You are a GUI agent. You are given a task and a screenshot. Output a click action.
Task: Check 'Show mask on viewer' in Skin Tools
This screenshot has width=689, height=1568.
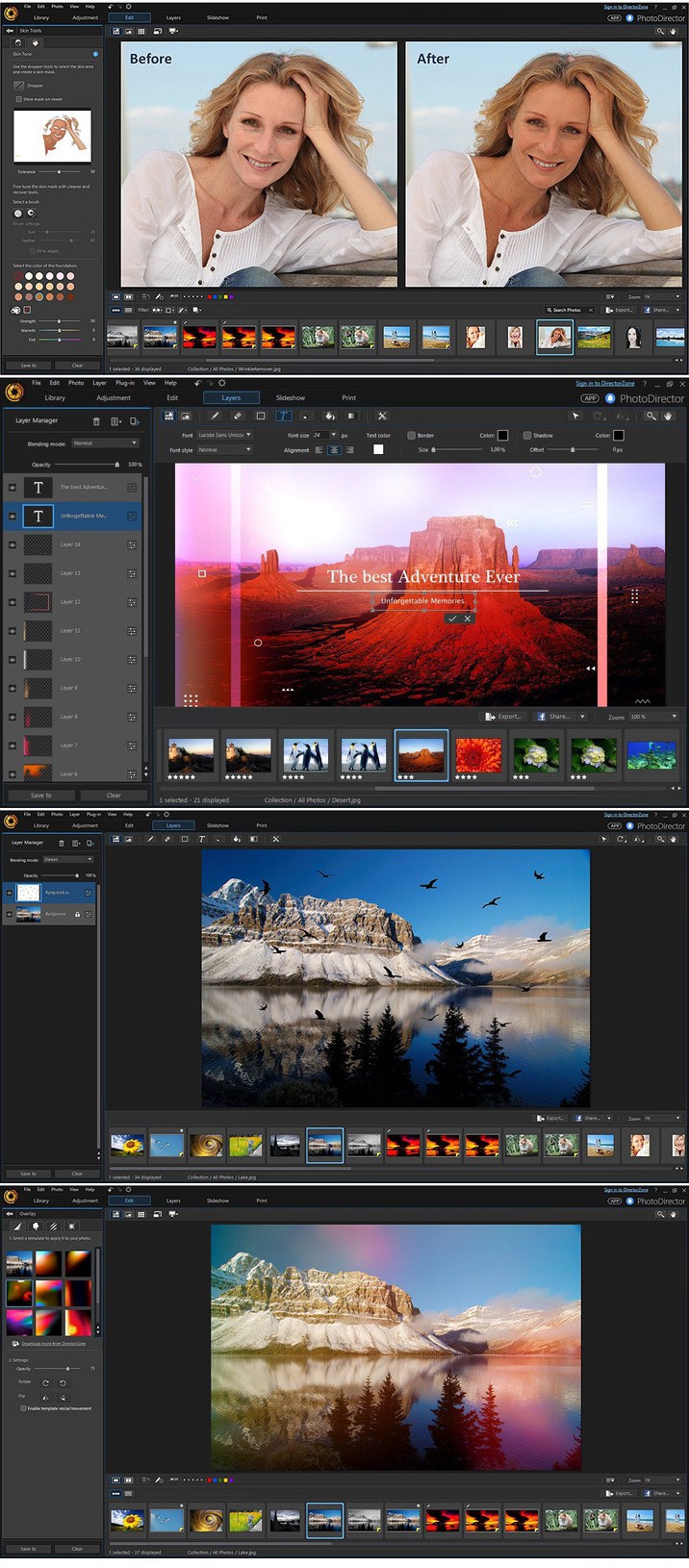[x=18, y=99]
